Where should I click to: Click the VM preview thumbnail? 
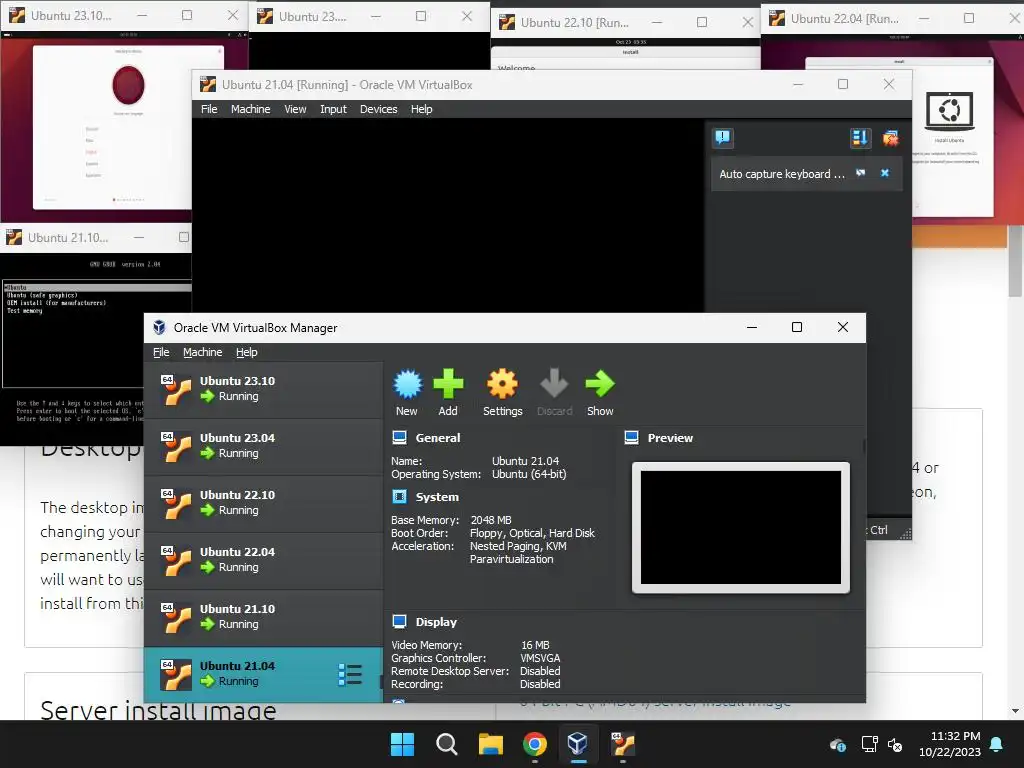click(741, 528)
